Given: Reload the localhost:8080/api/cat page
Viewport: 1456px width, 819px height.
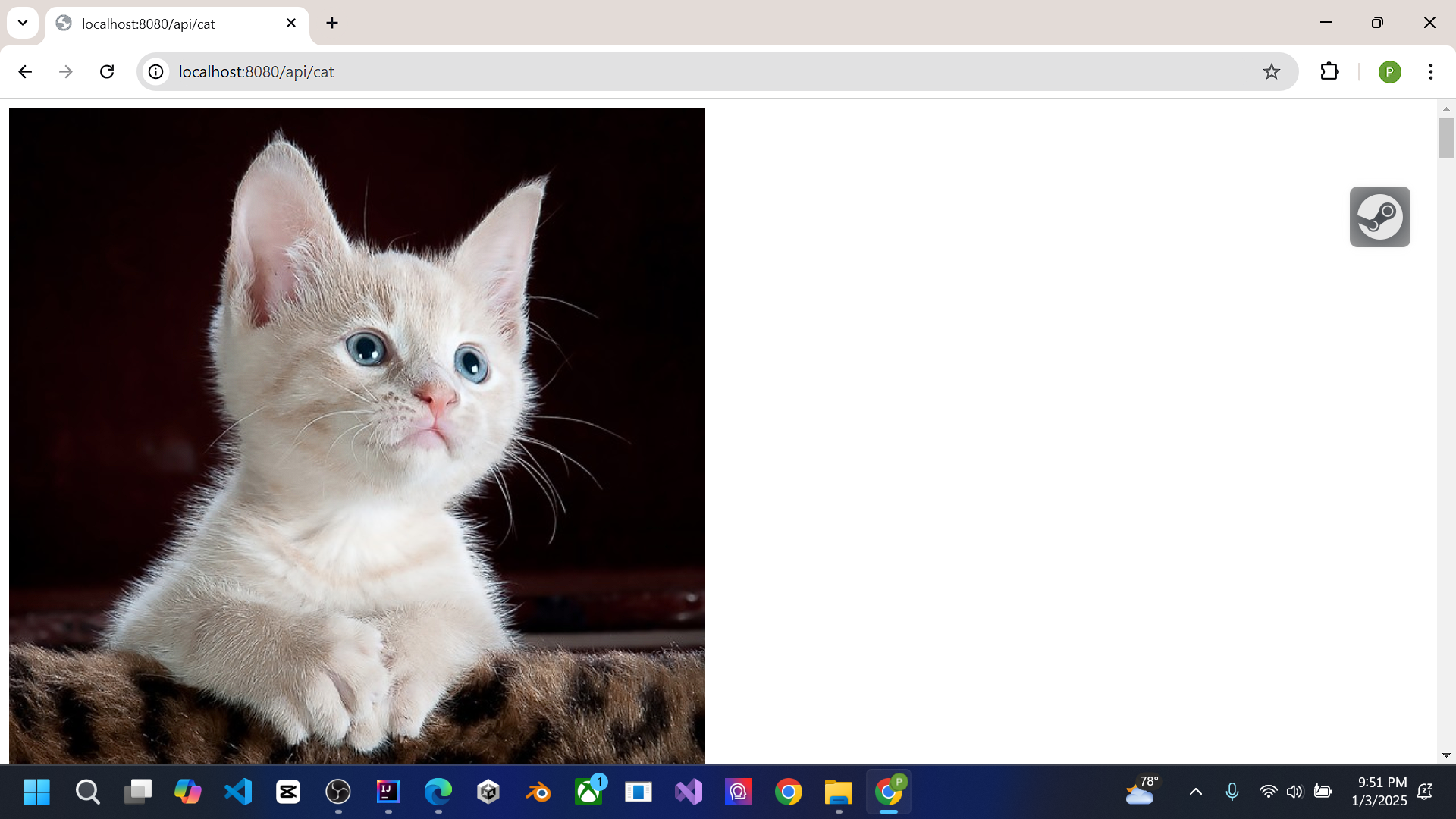Looking at the screenshot, I should tap(107, 71).
